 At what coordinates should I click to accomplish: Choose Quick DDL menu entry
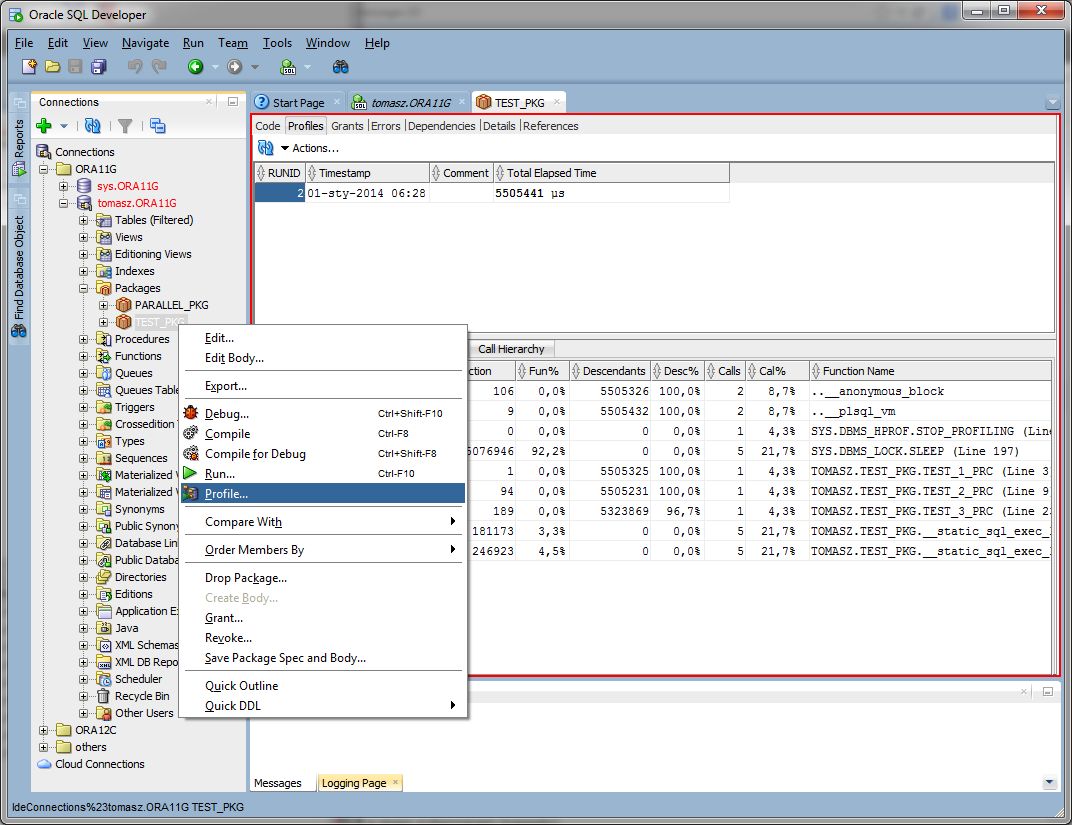point(323,705)
